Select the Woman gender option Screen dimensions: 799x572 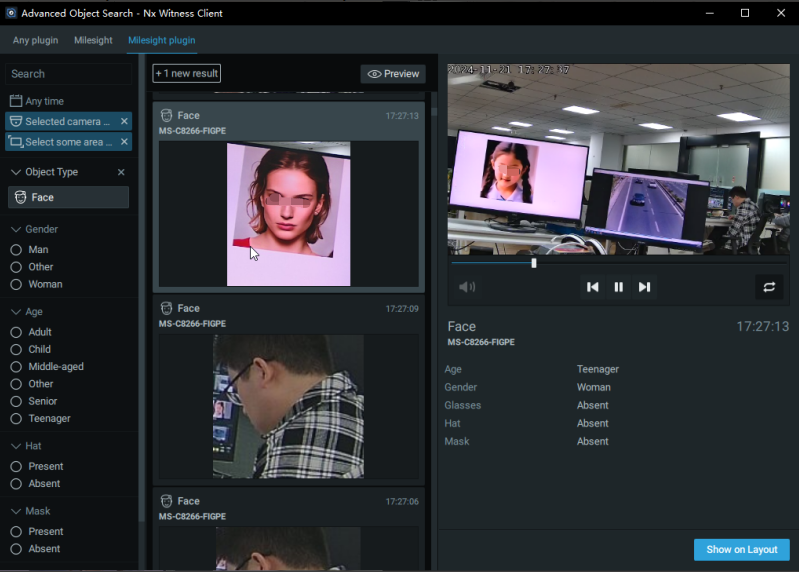[x=37, y=284]
